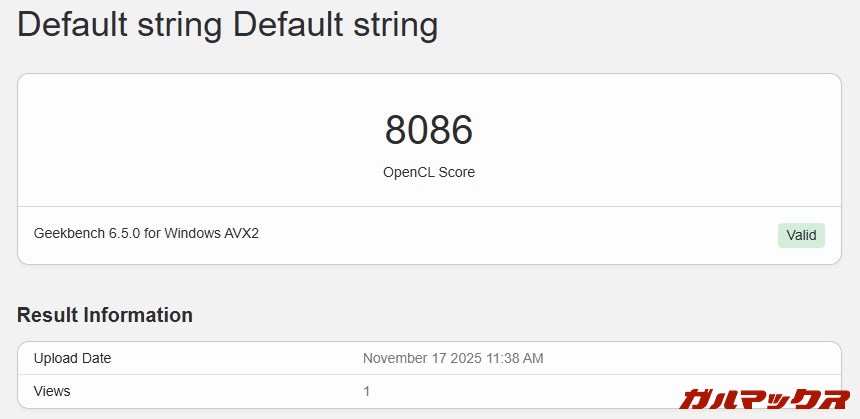Viewport: 860px width, 419px height.
Task: Click the last word of the page title
Action: pyautogui.click(x=397, y=24)
